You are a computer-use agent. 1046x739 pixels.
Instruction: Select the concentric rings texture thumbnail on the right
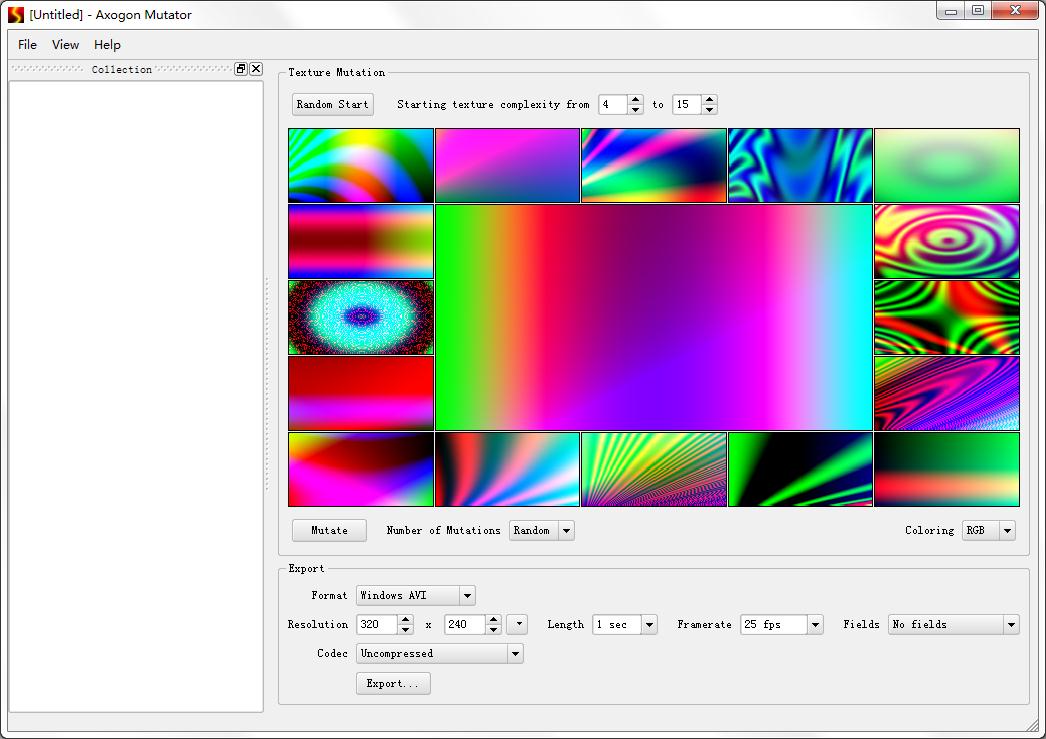(x=946, y=241)
